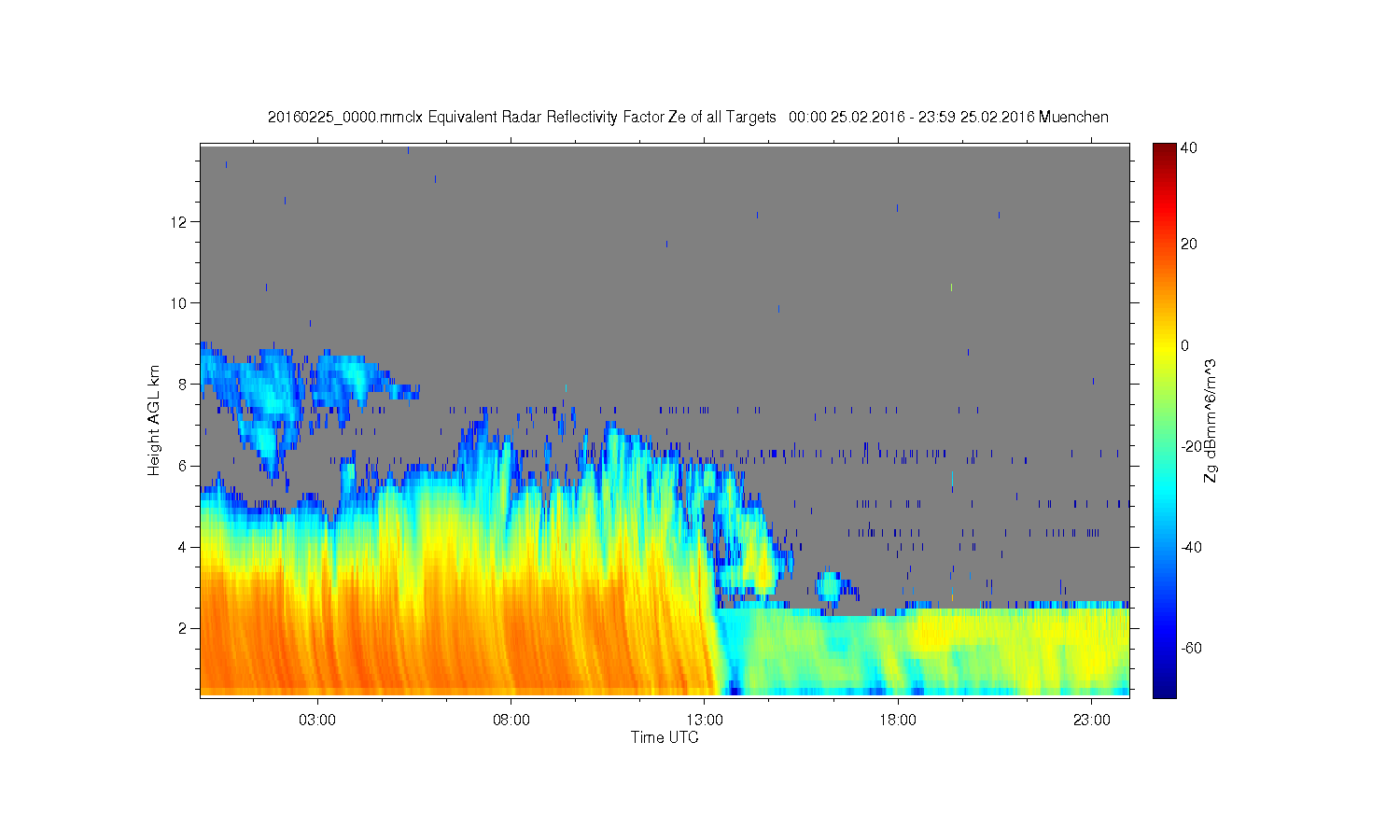Viewport: 1400px width, 840px height.
Task: Click the 'Time UTC' x-axis label
Action: pos(665,737)
